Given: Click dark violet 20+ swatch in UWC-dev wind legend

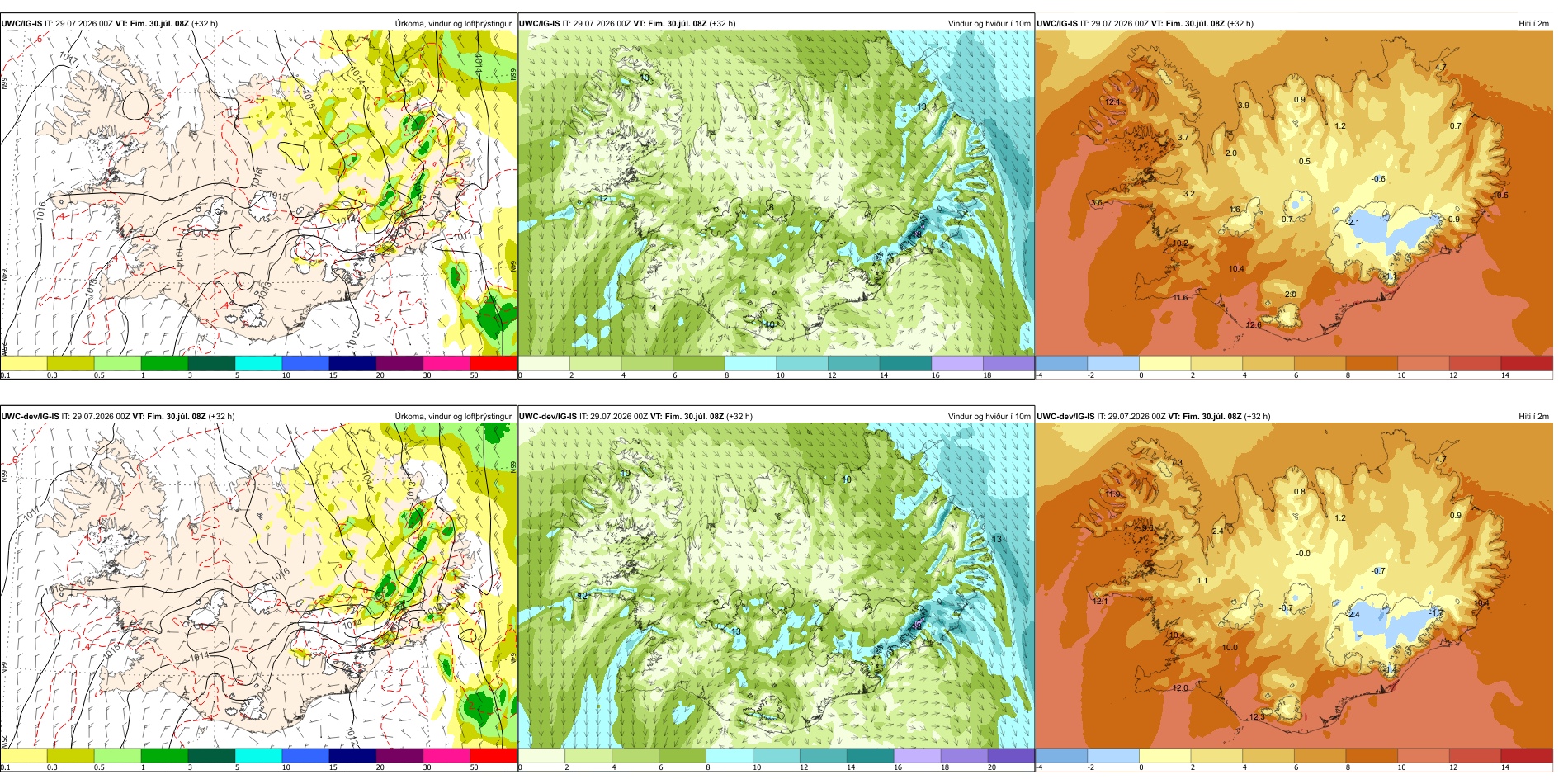Looking at the screenshot, I should pyautogui.click(x=1011, y=755).
